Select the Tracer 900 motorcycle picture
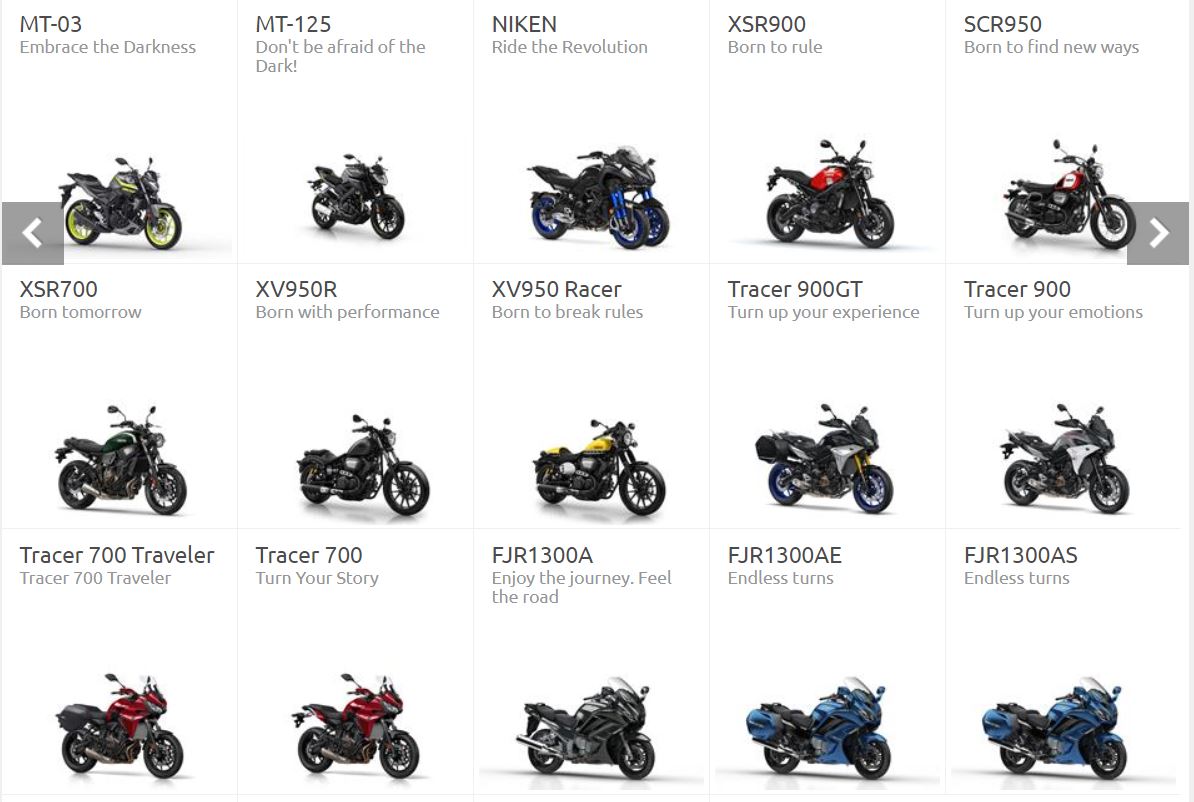This screenshot has width=1194, height=802. coord(1065,459)
